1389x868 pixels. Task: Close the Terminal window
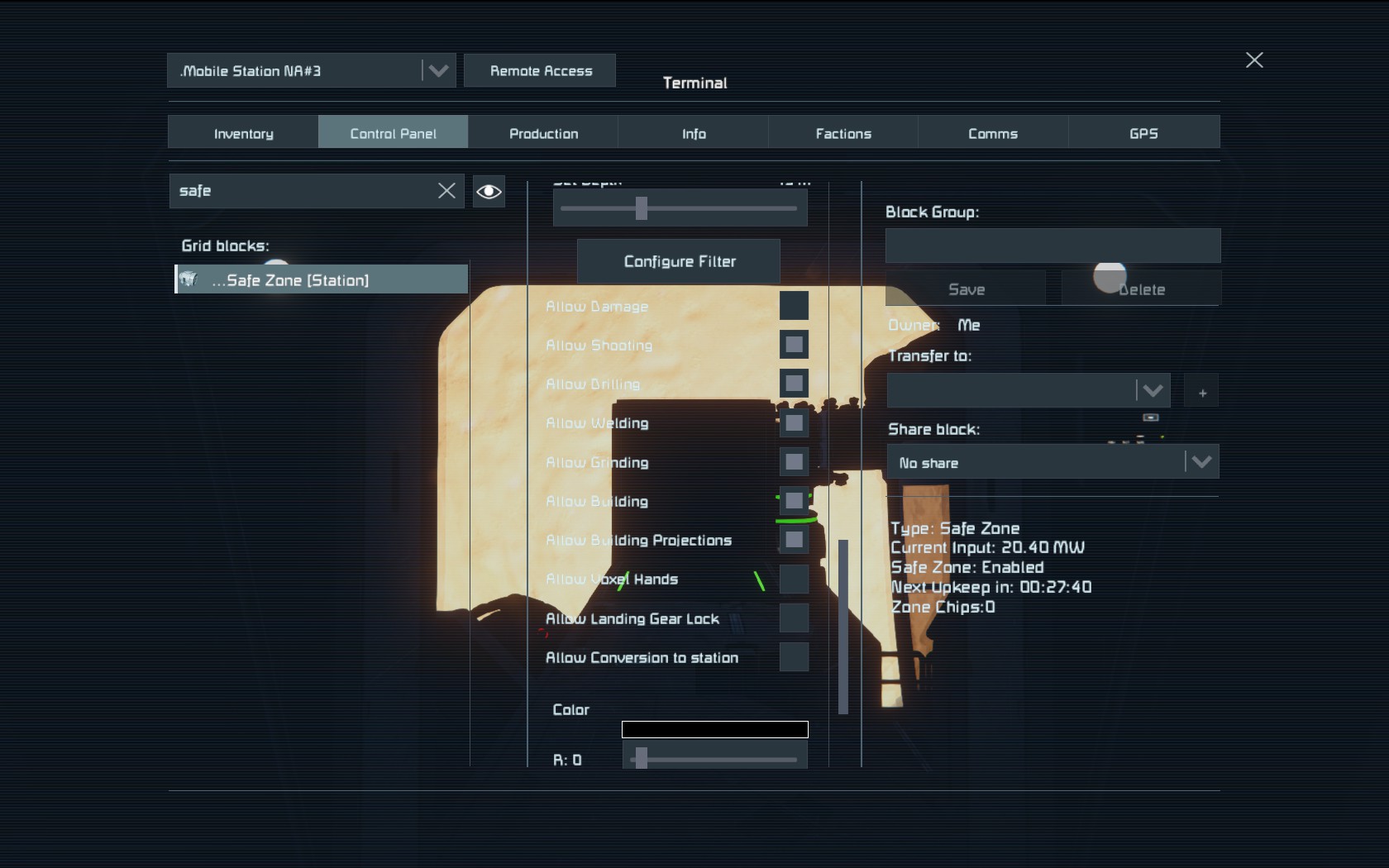1253,60
